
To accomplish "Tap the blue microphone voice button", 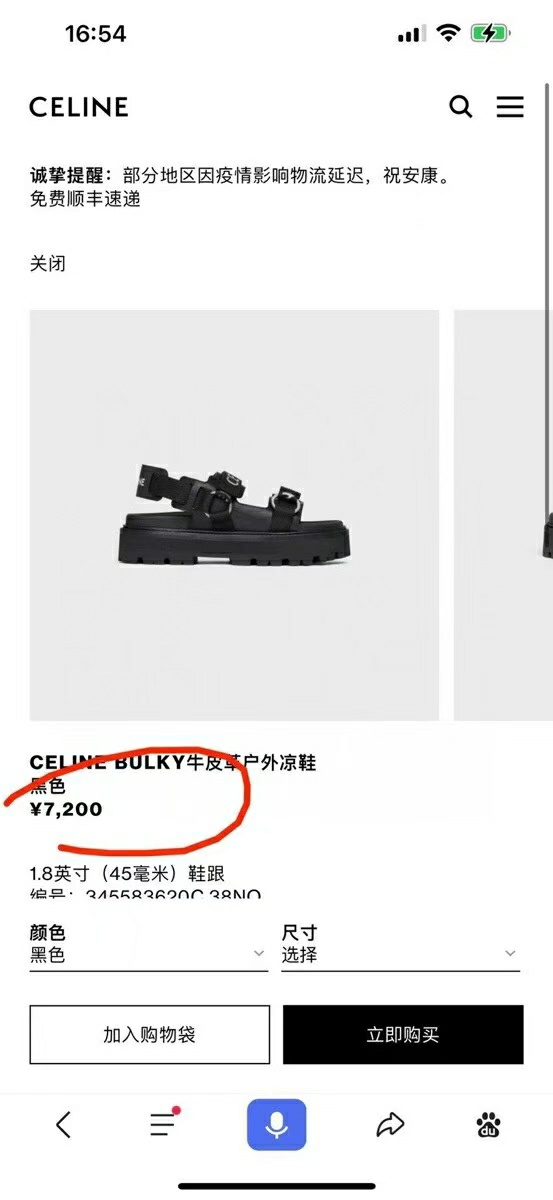I will tap(277, 1125).
